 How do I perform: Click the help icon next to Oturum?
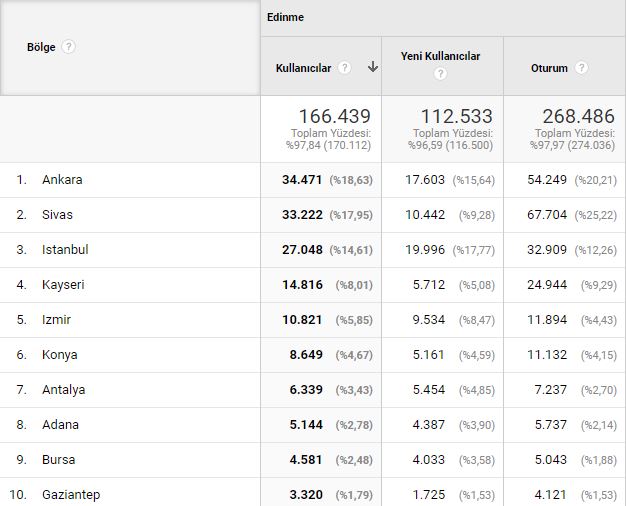pos(582,68)
